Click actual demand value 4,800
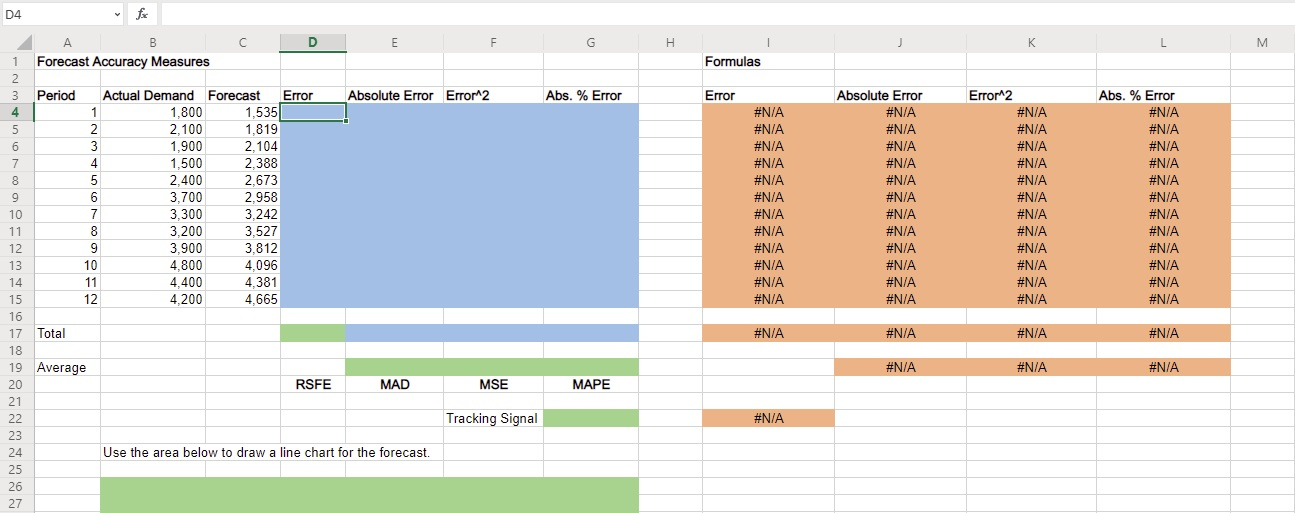The height and width of the screenshot is (513, 1295). (x=152, y=265)
